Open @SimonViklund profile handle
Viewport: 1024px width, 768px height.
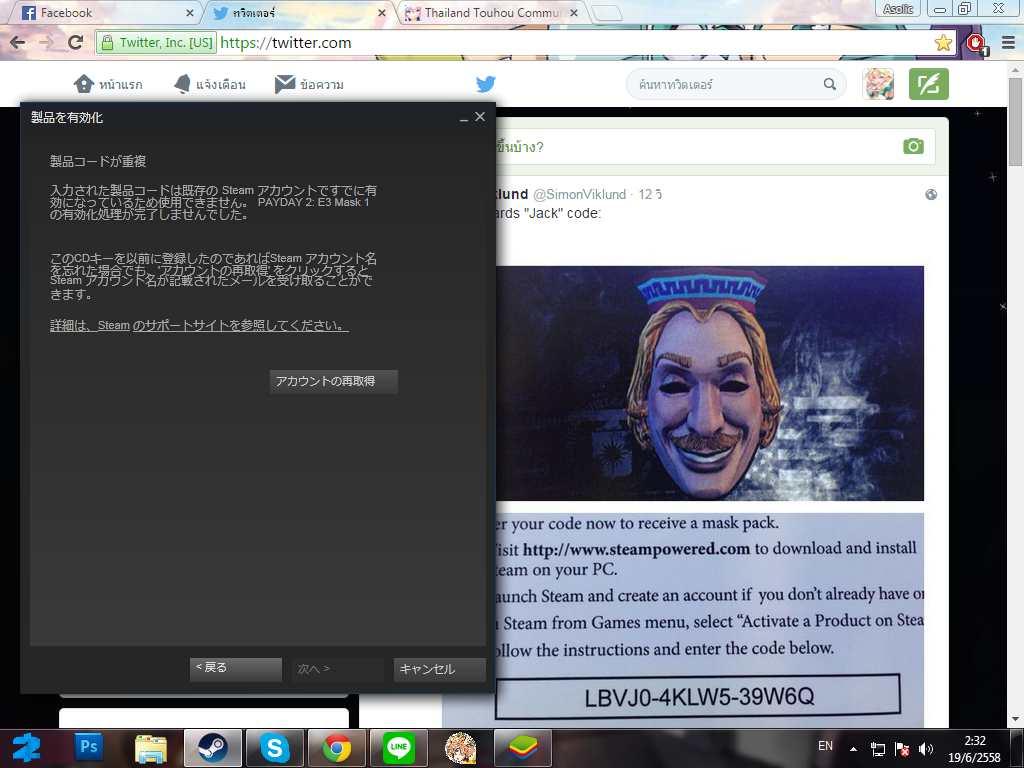tap(579, 195)
